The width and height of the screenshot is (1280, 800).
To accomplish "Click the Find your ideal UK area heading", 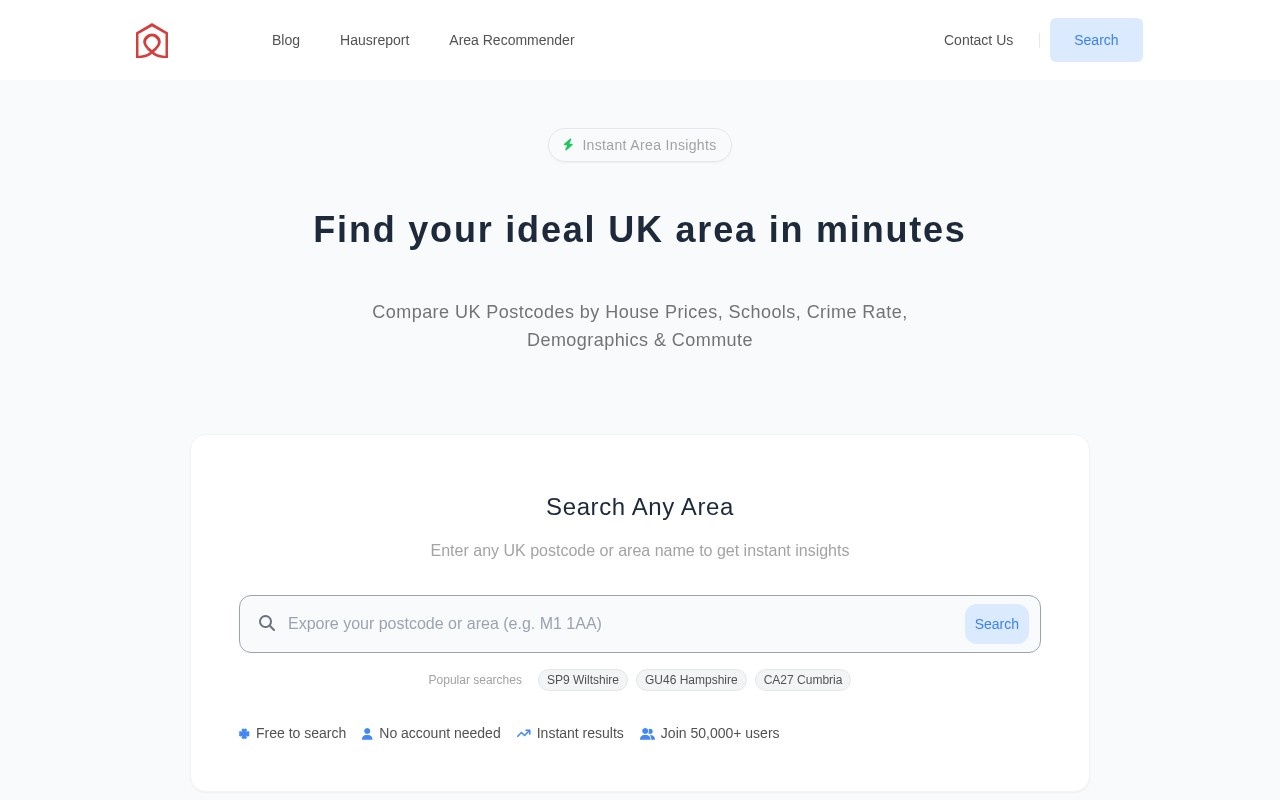I will (x=640, y=230).
